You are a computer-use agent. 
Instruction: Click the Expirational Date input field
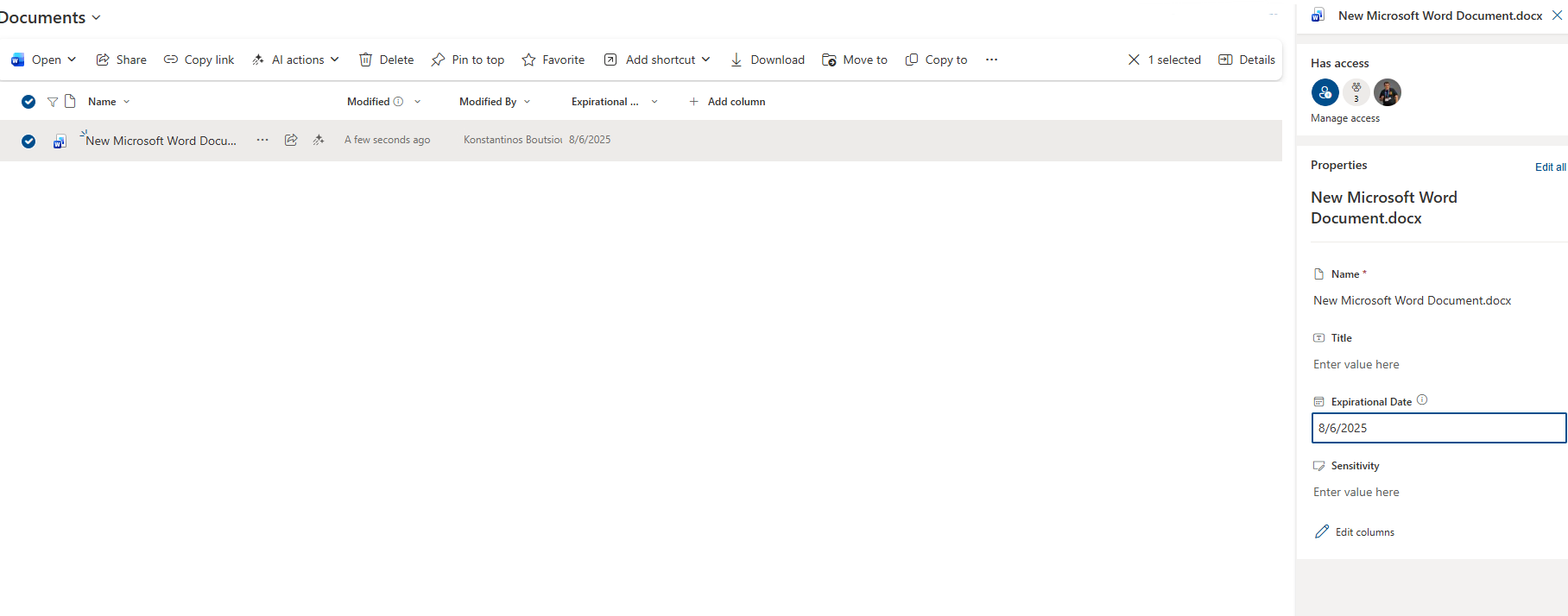coord(1438,428)
